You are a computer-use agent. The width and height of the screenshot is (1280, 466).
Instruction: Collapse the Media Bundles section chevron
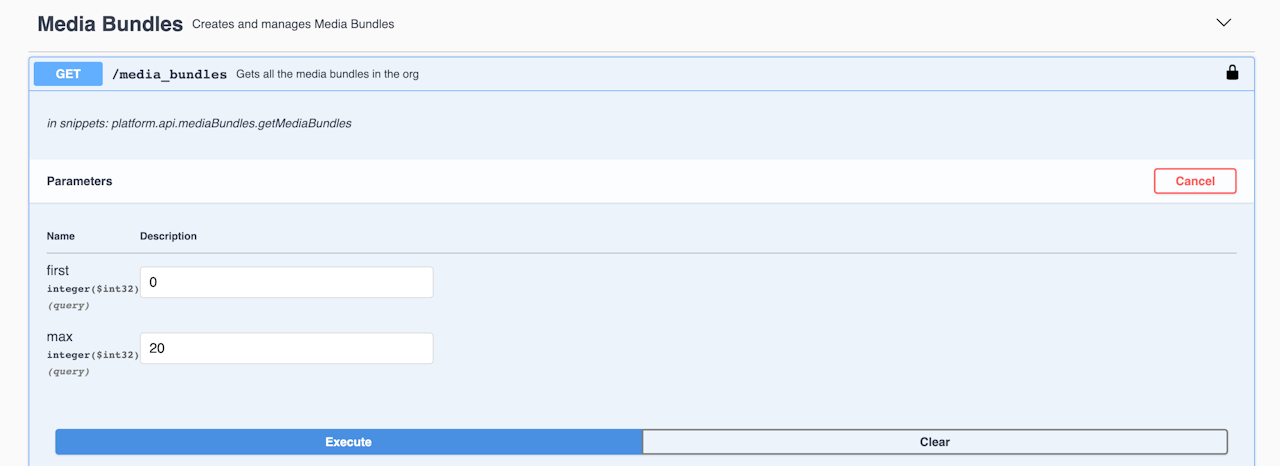[1223, 23]
